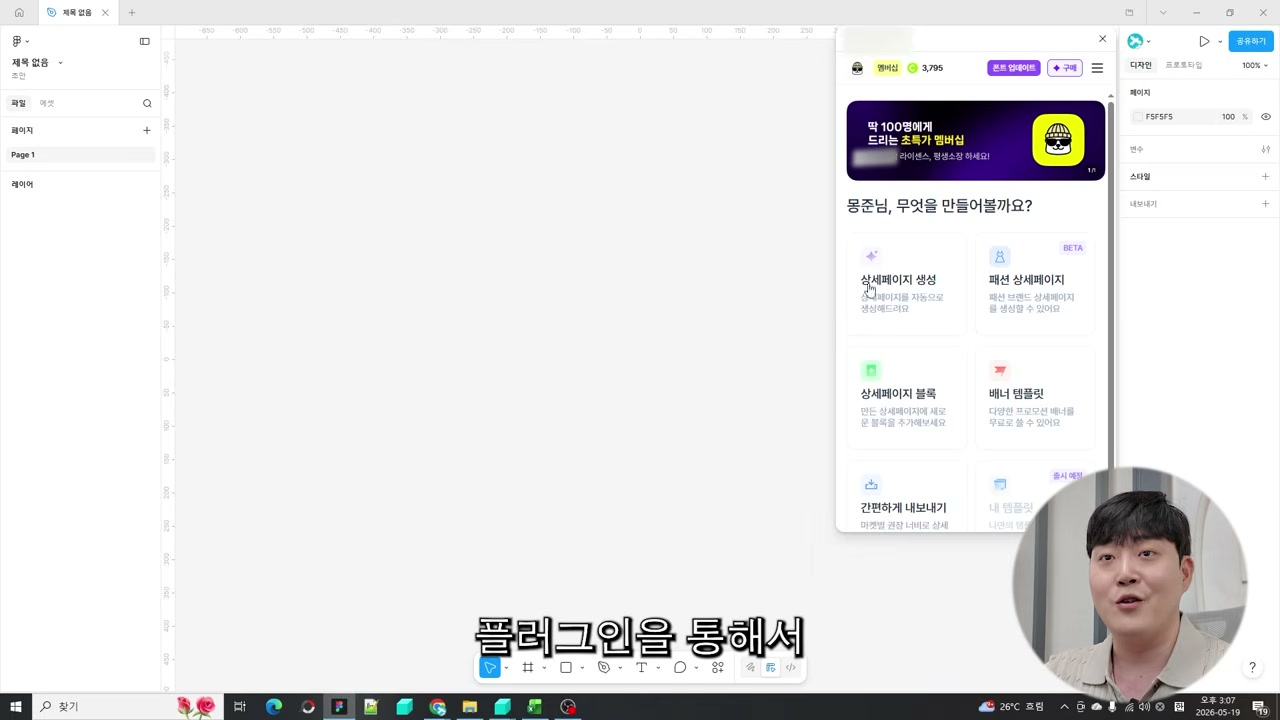The width and height of the screenshot is (1280, 720).
Task: Click the 구매 purchase button
Action: pyautogui.click(x=1064, y=68)
